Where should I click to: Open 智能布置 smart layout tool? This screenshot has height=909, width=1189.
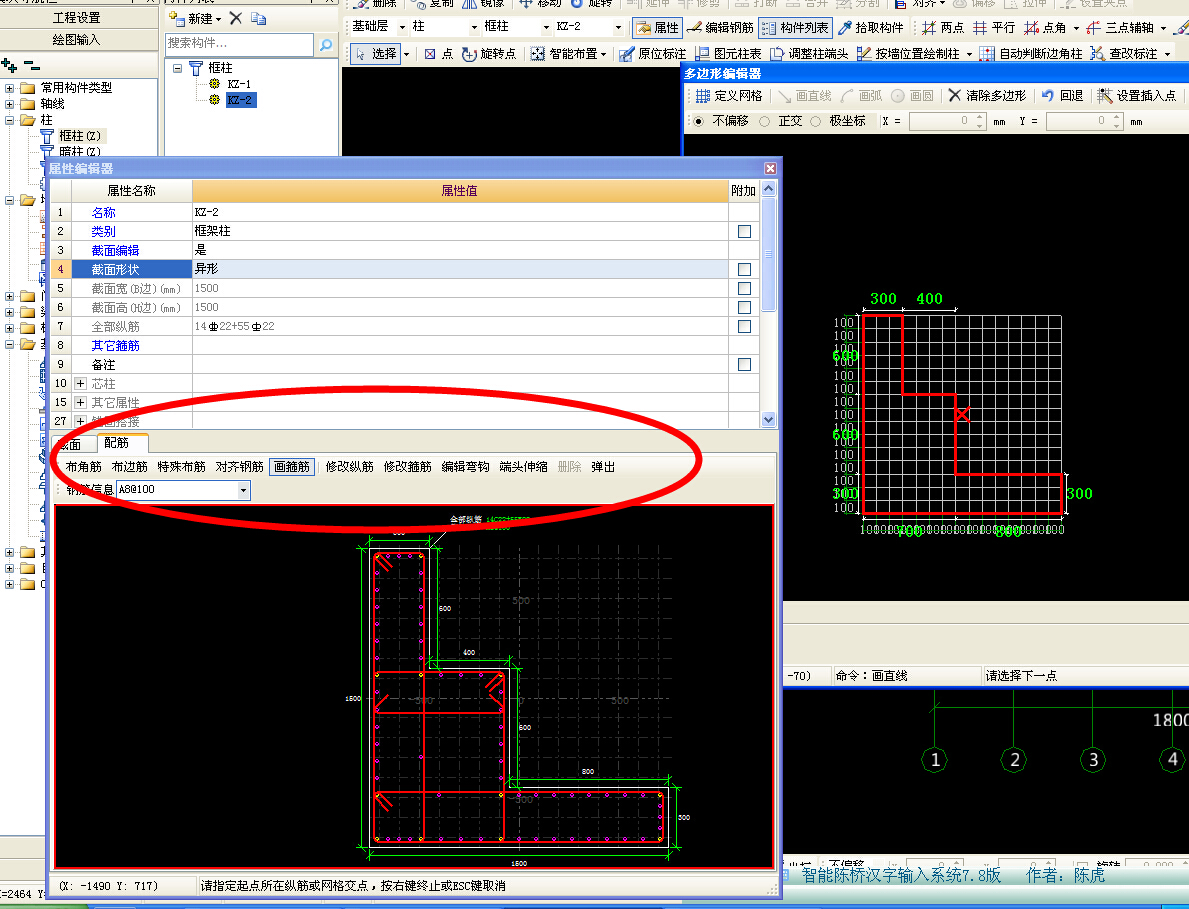point(564,54)
